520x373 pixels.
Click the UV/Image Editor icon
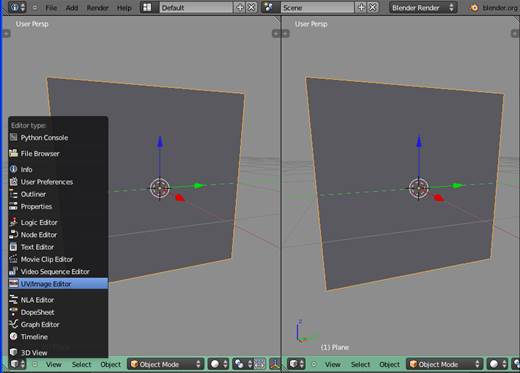[13, 284]
